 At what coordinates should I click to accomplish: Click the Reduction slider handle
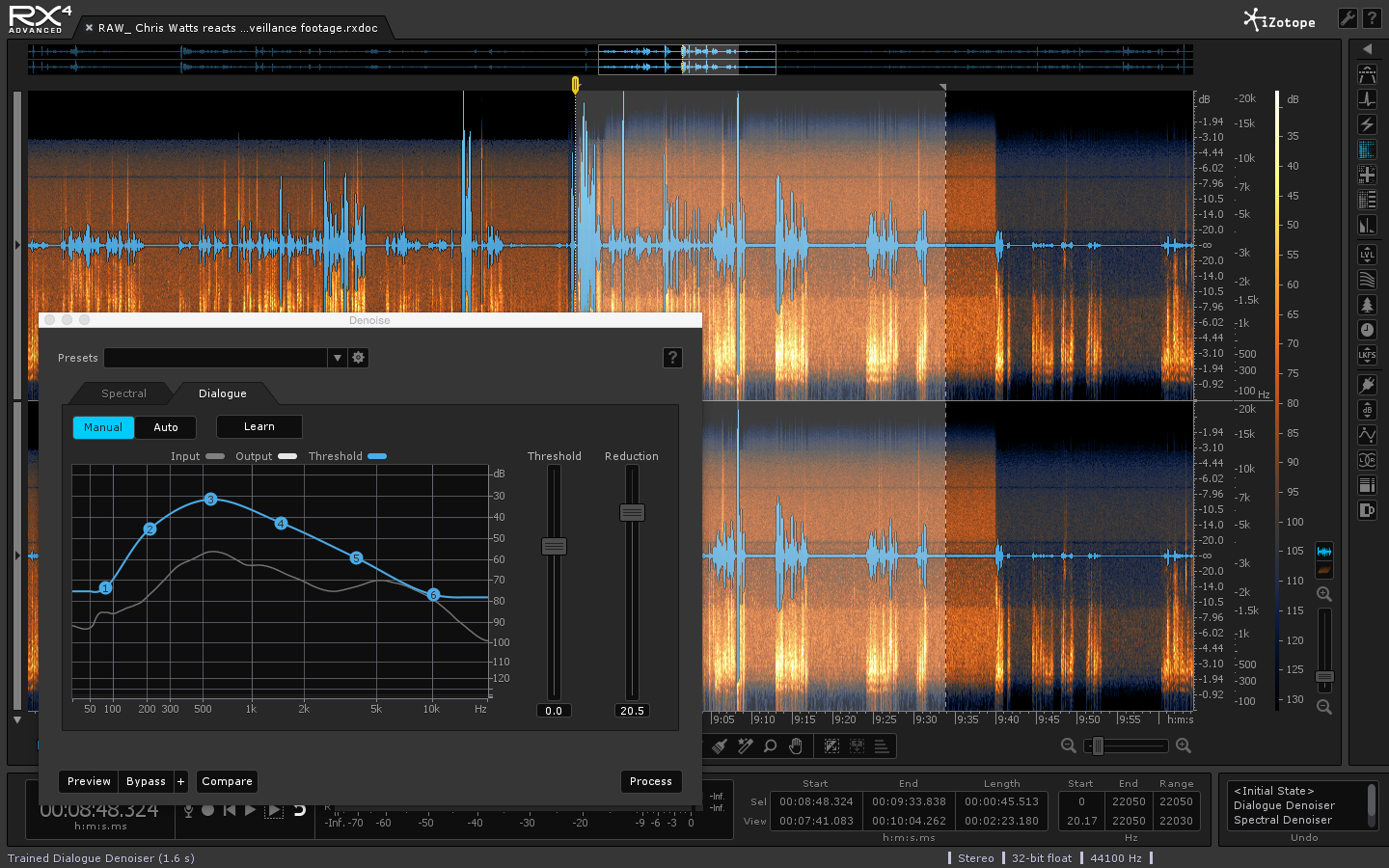click(x=632, y=512)
